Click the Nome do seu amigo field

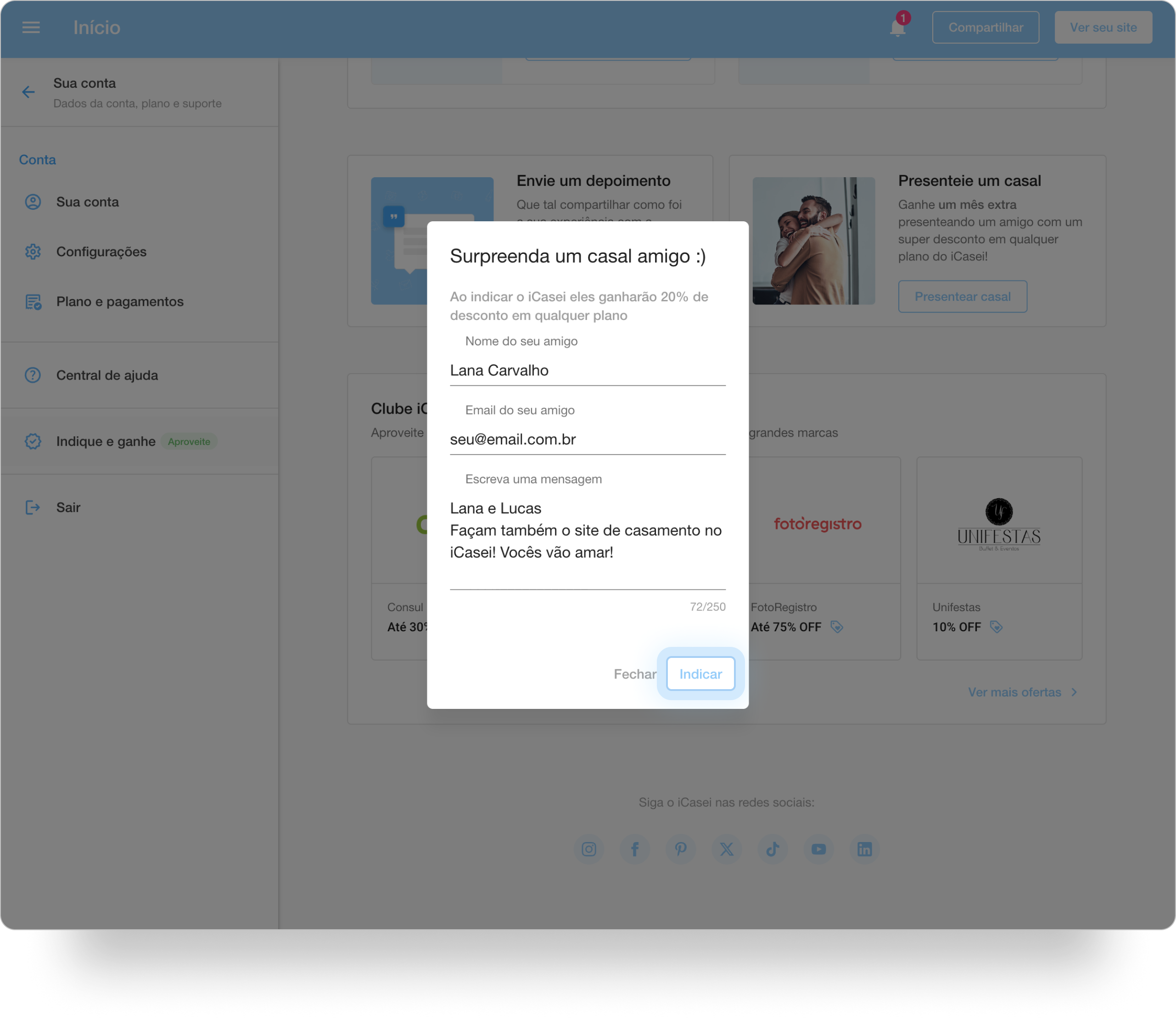click(587, 371)
